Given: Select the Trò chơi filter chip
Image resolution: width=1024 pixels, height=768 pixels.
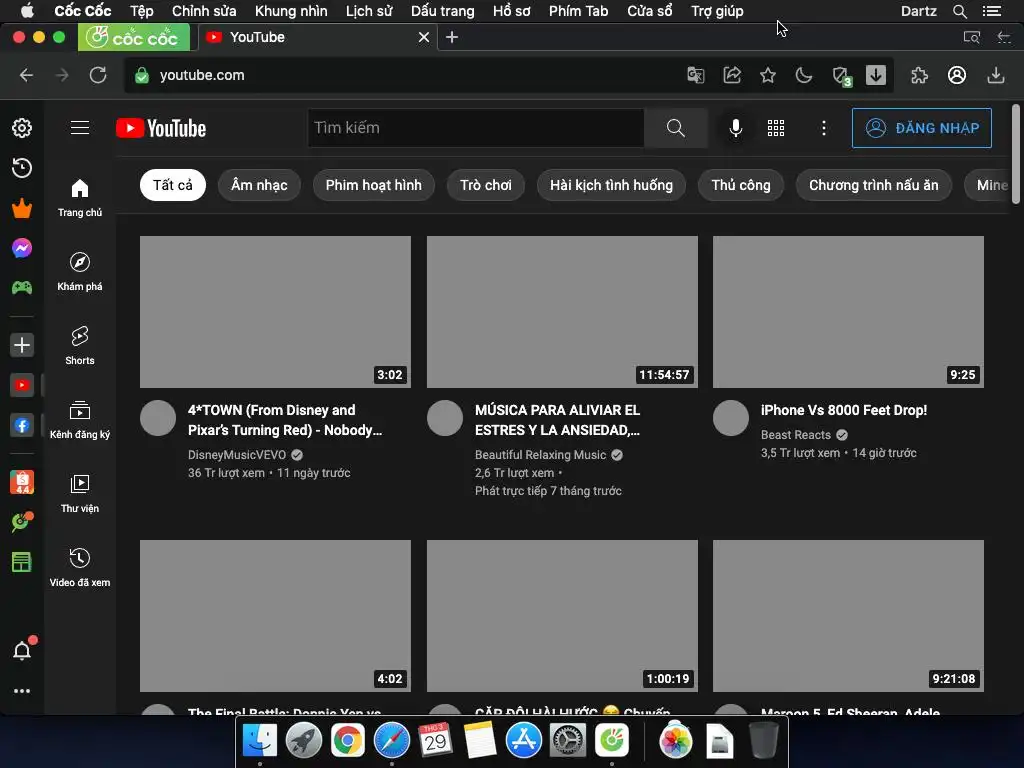Looking at the screenshot, I should 486,185.
